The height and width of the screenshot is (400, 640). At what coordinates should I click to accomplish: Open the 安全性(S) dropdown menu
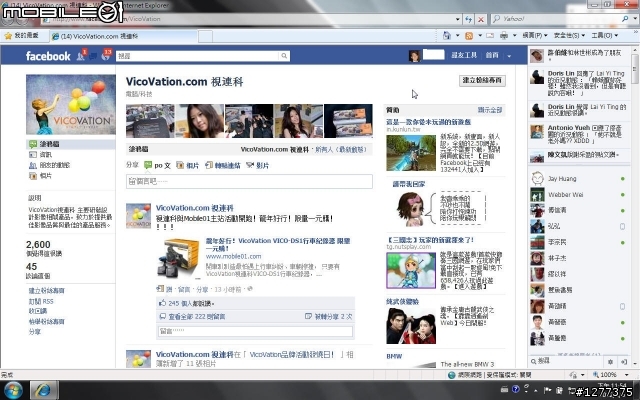[x=569, y=36]
